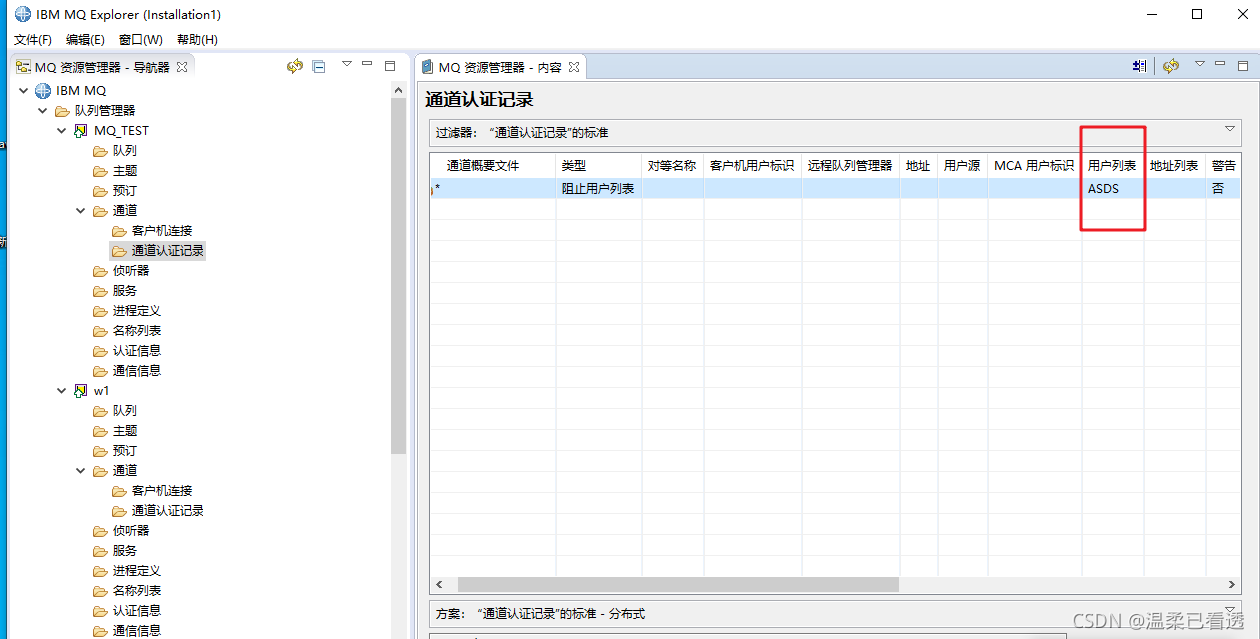Open the 帮助(H) menu
Screen dimensions: 1260x639
click(x=197, y=40)
